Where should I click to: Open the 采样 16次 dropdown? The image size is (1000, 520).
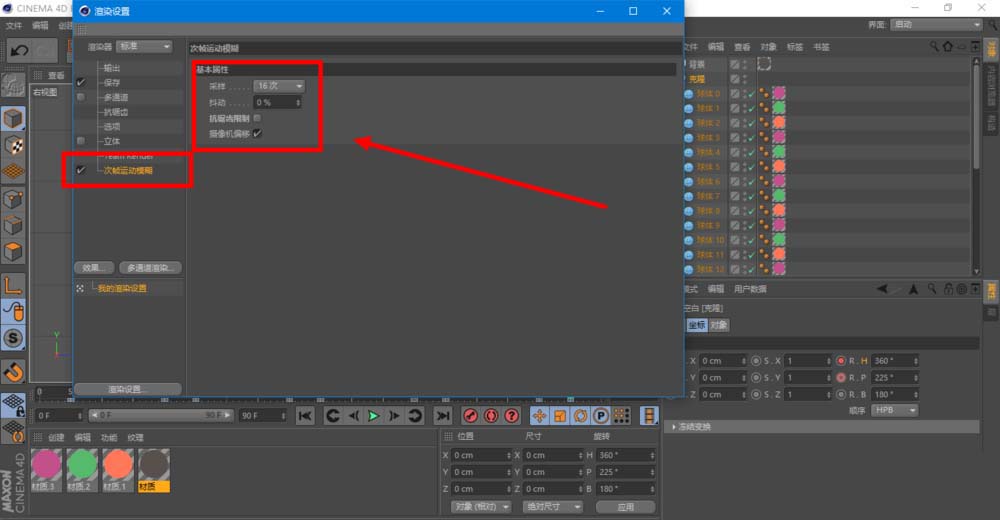pyautogui.click(x=279, y=85)
